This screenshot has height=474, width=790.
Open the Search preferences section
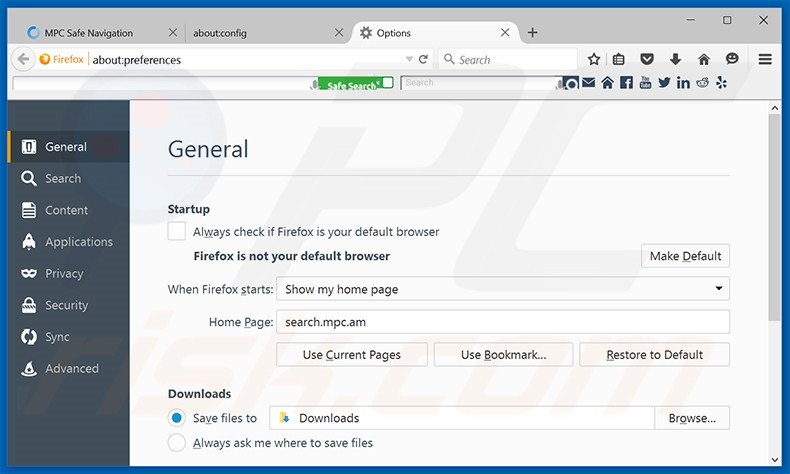click(x=69, y=178)
